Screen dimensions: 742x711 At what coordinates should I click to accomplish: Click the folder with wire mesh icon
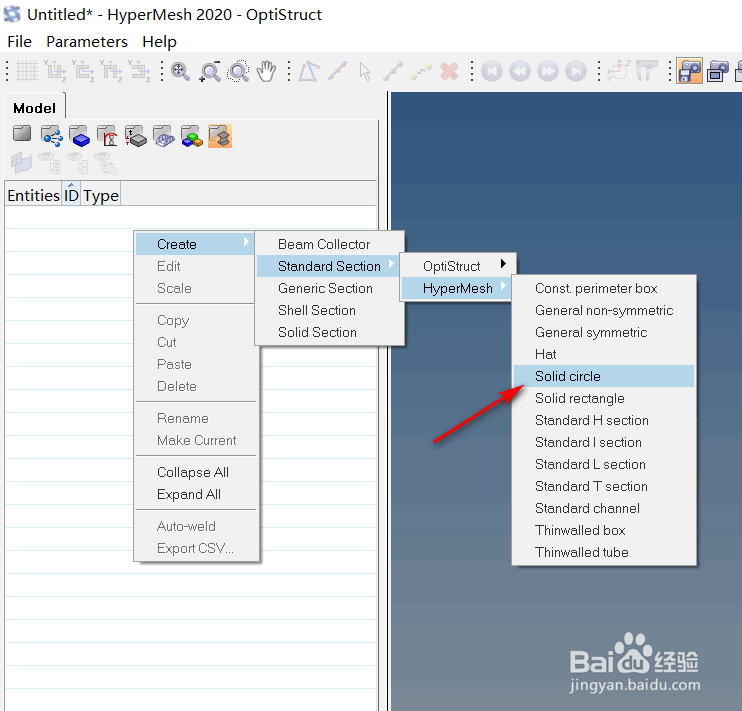[x=164, y=136]
